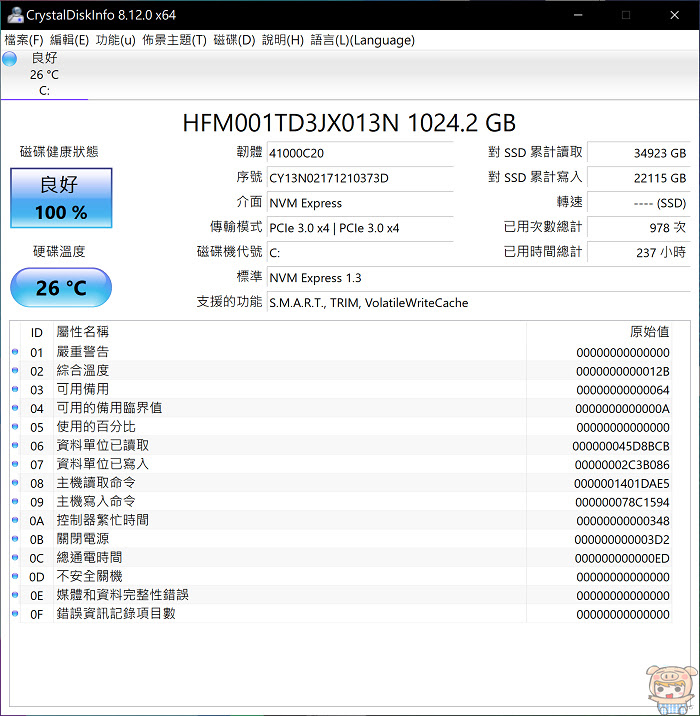Click the power-on count 978 次
The height and width of the screenshot is (716, 700).
(x=638, y=228)
